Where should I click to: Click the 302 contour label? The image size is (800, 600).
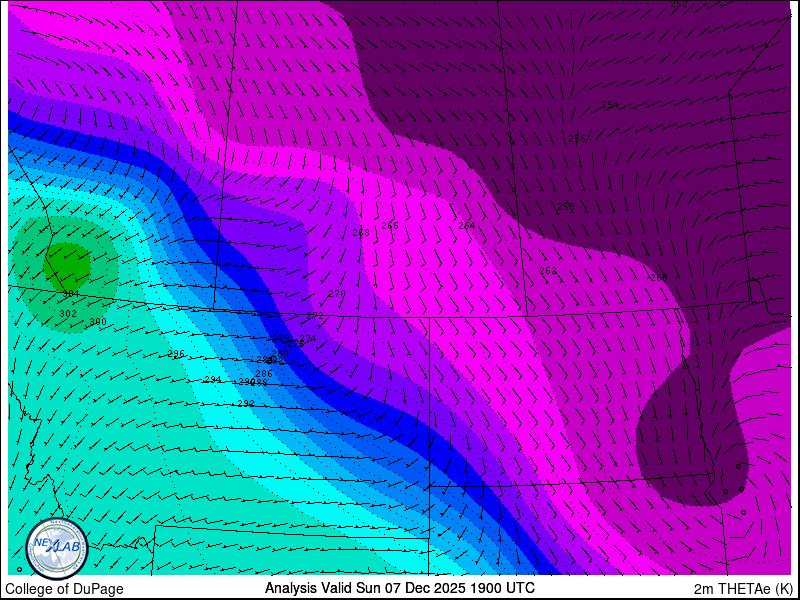tap(68, 313)
